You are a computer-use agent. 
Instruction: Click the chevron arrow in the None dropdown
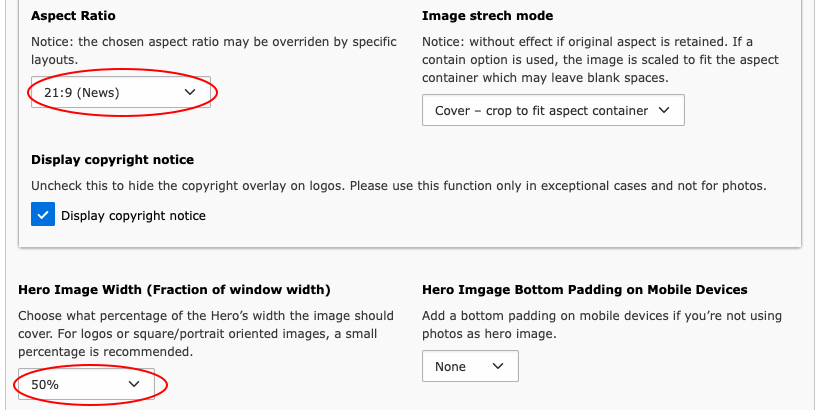click(498, 367)
